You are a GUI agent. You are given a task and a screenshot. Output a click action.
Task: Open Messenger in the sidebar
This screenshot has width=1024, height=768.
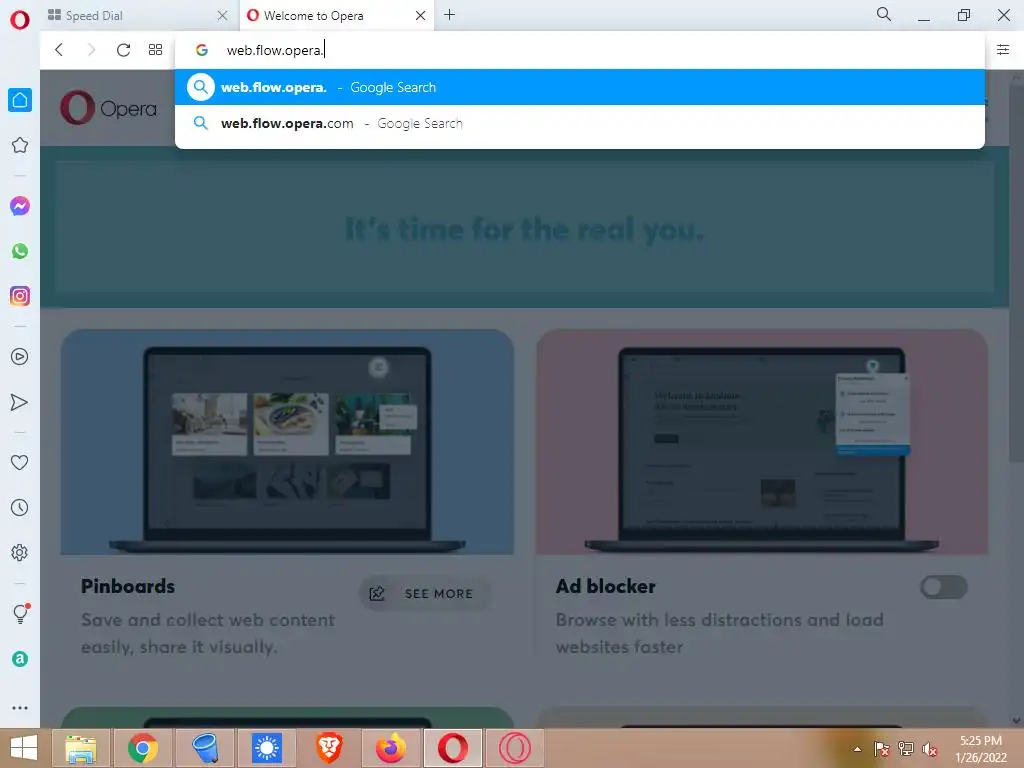[x=20, y=206]
